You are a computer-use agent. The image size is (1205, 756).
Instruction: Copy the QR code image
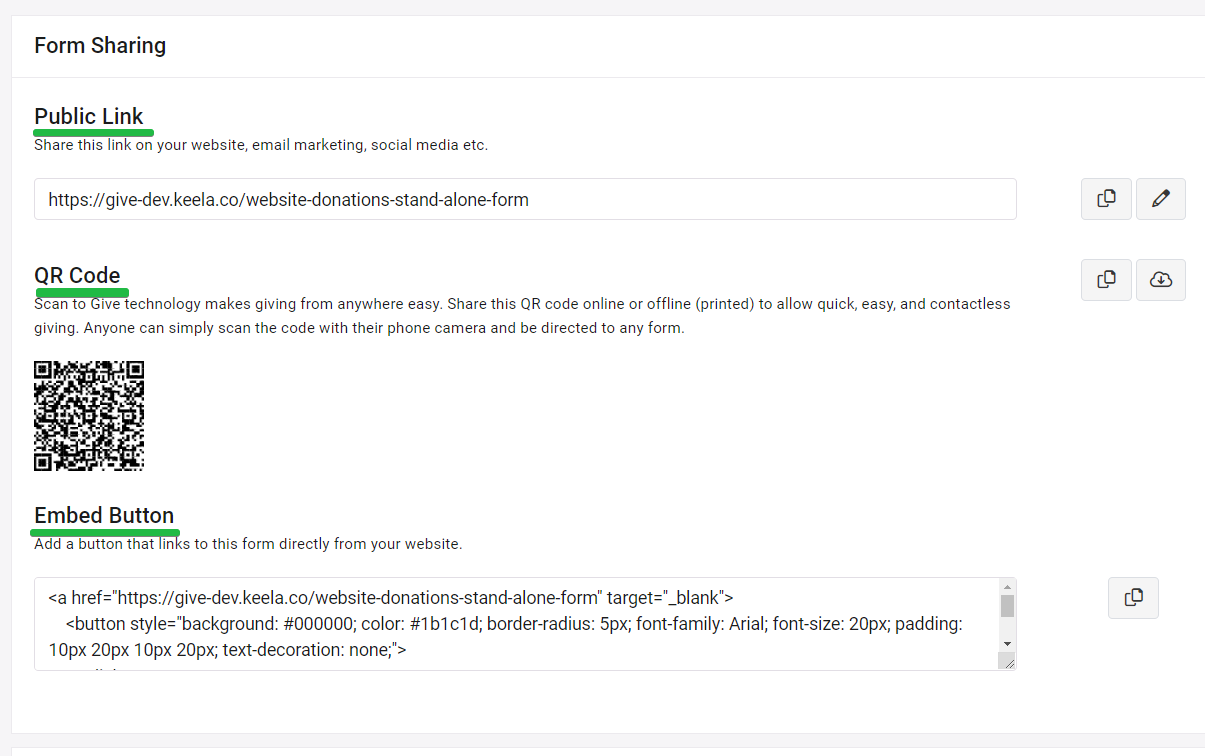tap(1106, 280)
